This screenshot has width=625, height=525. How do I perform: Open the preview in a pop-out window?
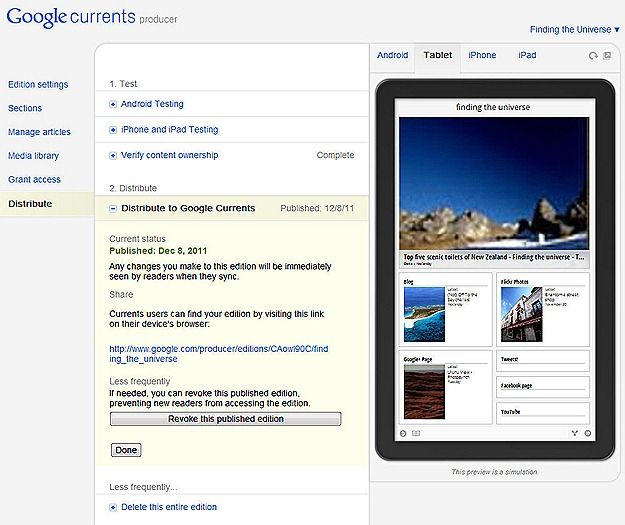[x=607, y=56]
